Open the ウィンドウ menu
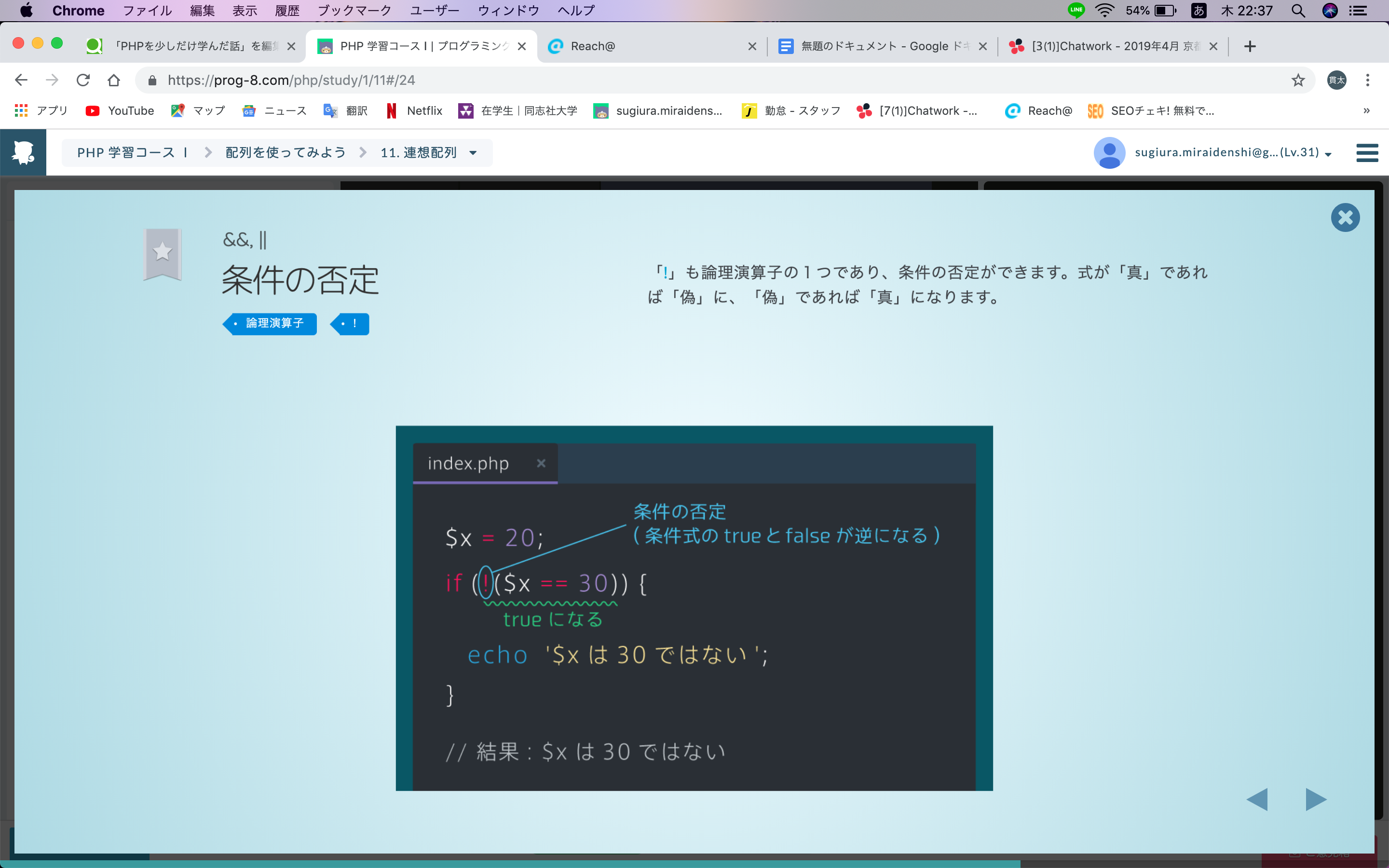1389x868 pixels. click(x=508, y=10)
